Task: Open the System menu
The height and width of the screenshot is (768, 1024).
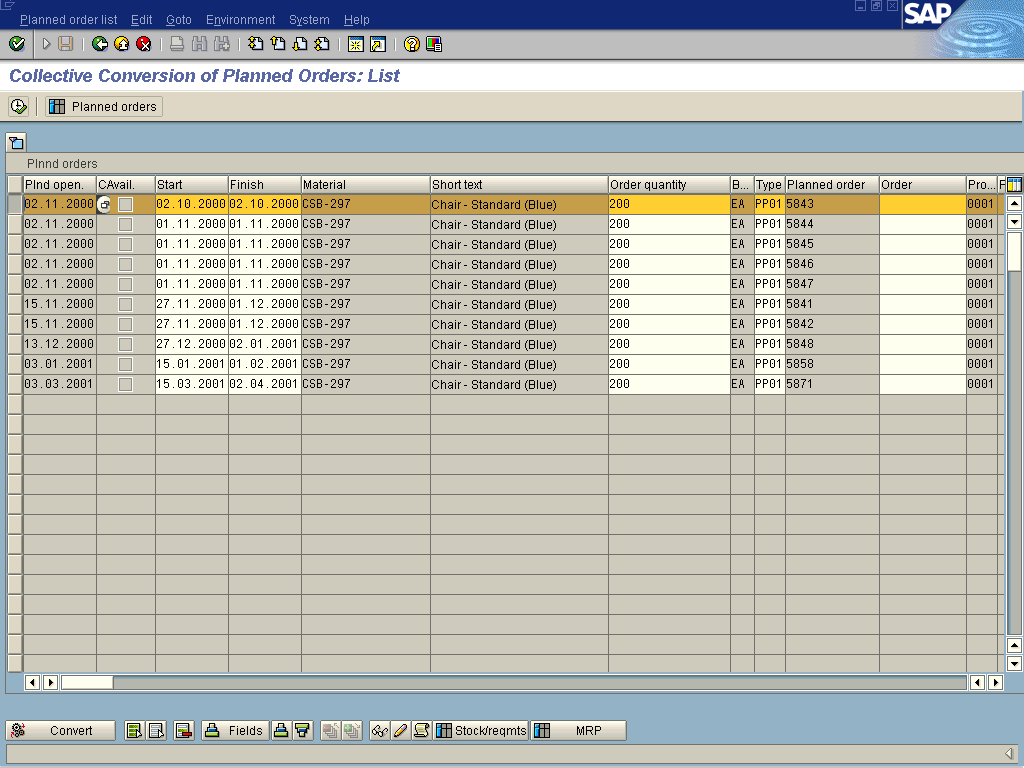Action: [x=309, y=20]
